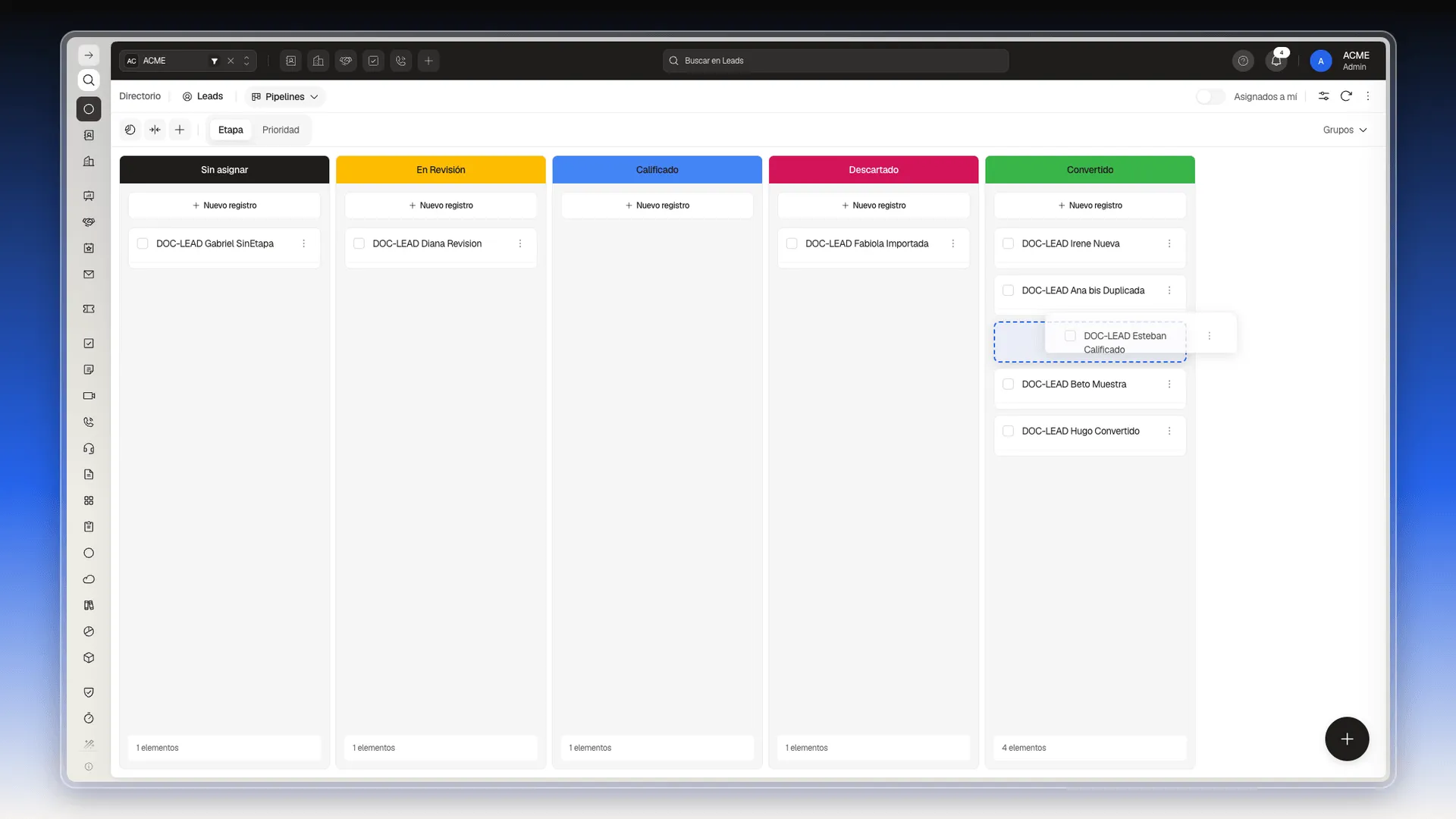Refresh the pipeline with the reload icon
This screenshot has width=1456, height=819.
(1346, 96)
